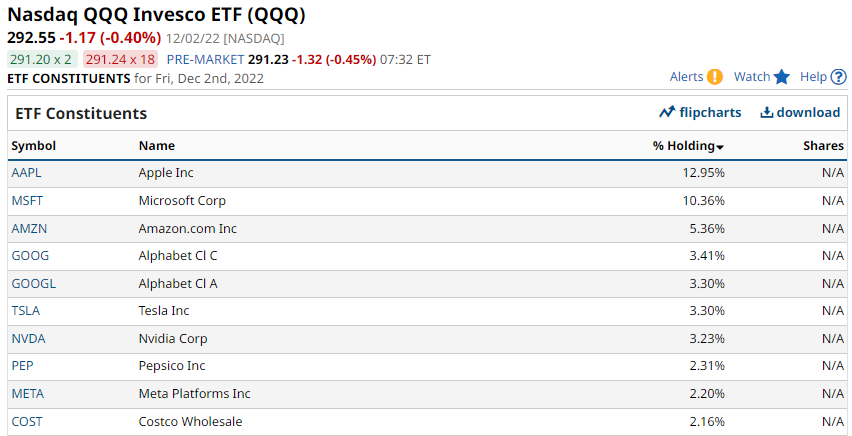
Task: Click the PRE-MARKET label link
Action: click(205, 59)
